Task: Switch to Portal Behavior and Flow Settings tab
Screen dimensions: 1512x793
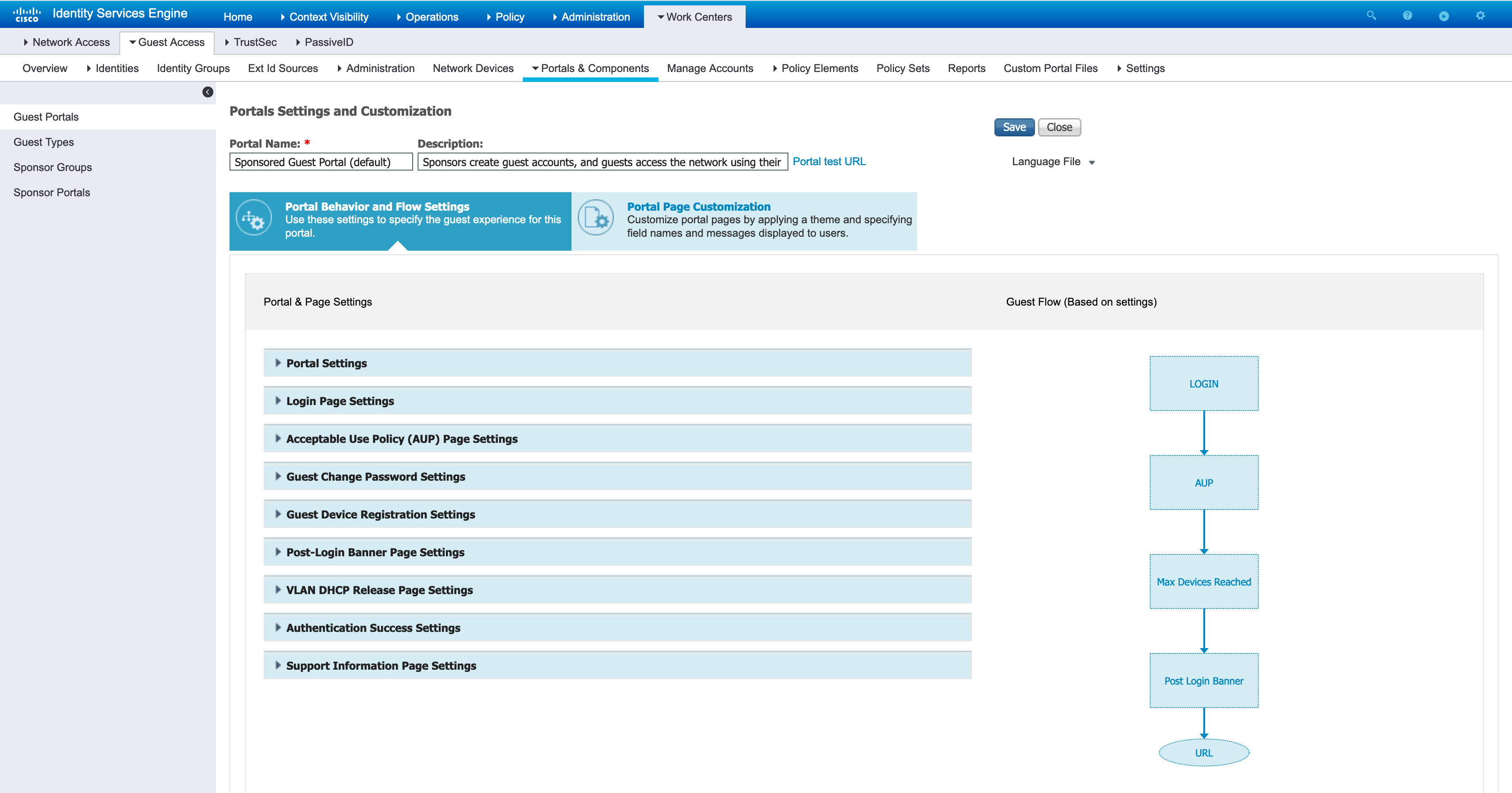Action: (x=400, y=221)
